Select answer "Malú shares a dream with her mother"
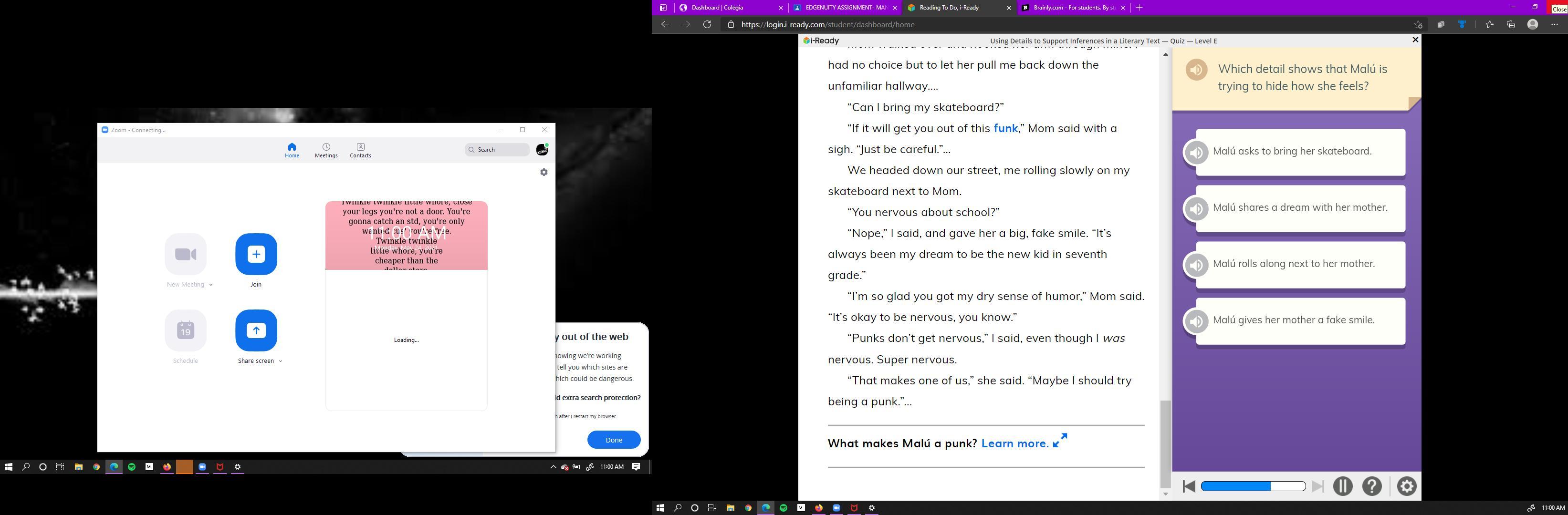Screen dimensions: 1568x515 pyautogui.click(x=1300, y=208)
